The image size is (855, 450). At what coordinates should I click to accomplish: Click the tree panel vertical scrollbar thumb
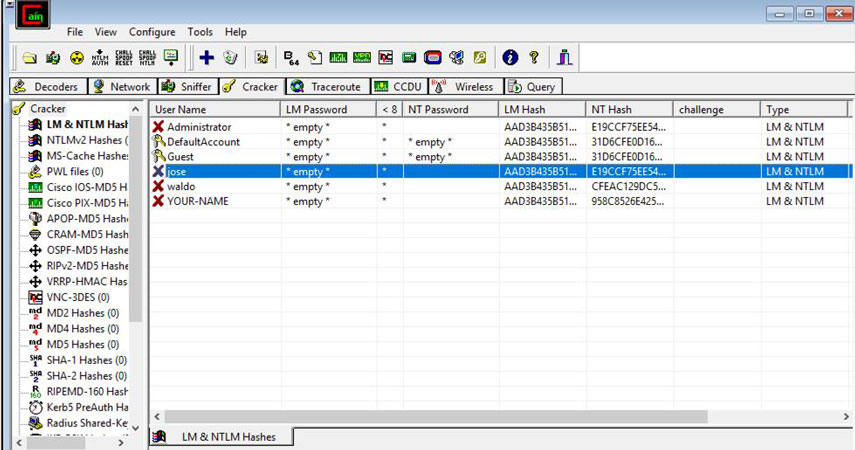(x=136, y=218)
